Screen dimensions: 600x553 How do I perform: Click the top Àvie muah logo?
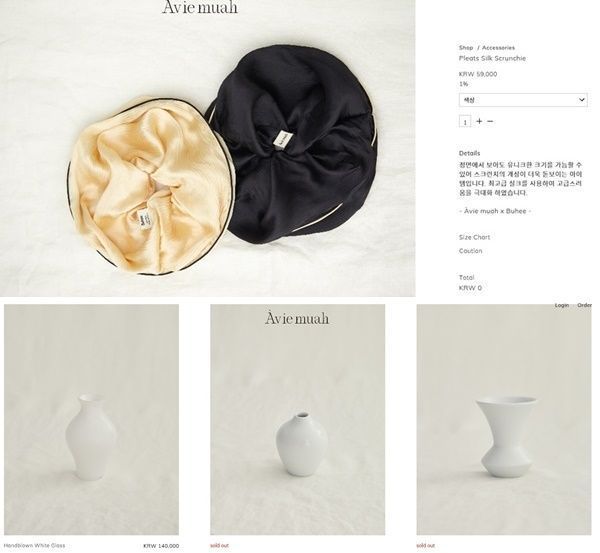199,8
